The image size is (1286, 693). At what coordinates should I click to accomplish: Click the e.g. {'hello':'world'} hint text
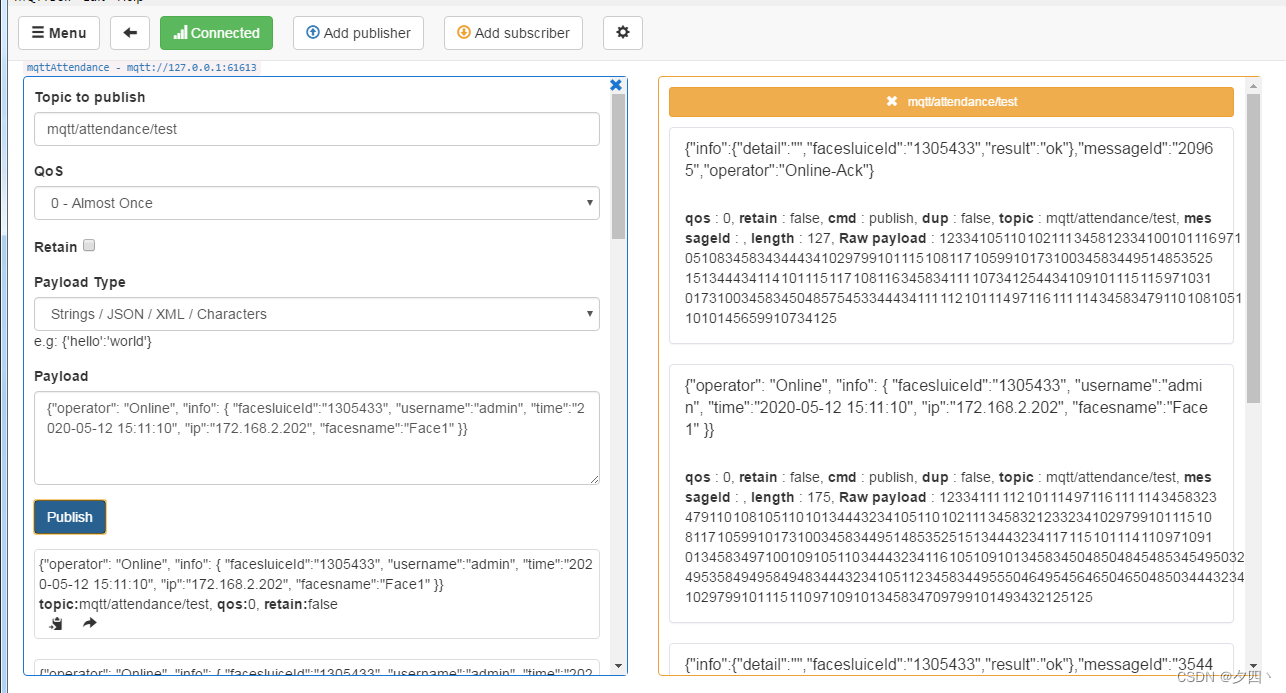point(93,341)
